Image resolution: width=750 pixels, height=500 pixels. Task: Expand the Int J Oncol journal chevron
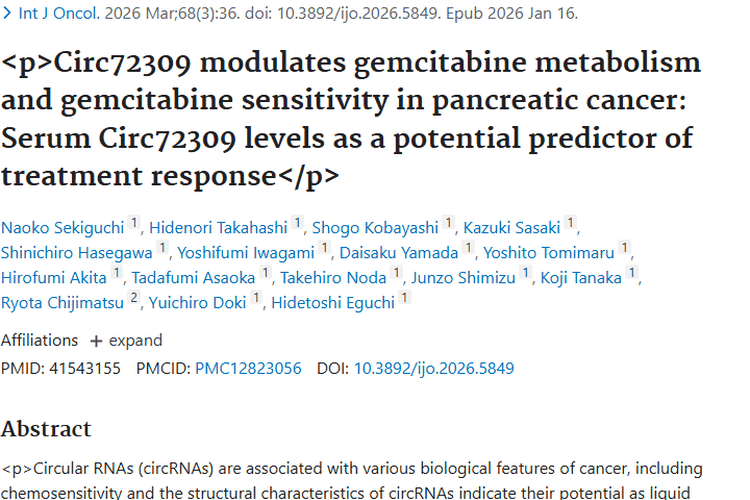coord(7,15)
